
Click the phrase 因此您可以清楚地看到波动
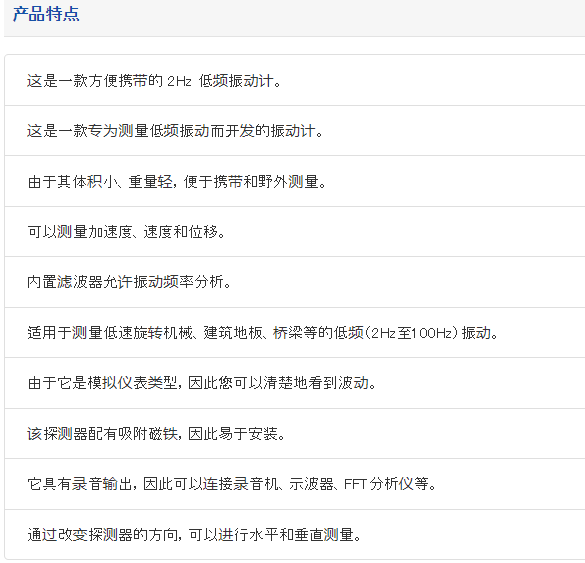click(278, 383)
